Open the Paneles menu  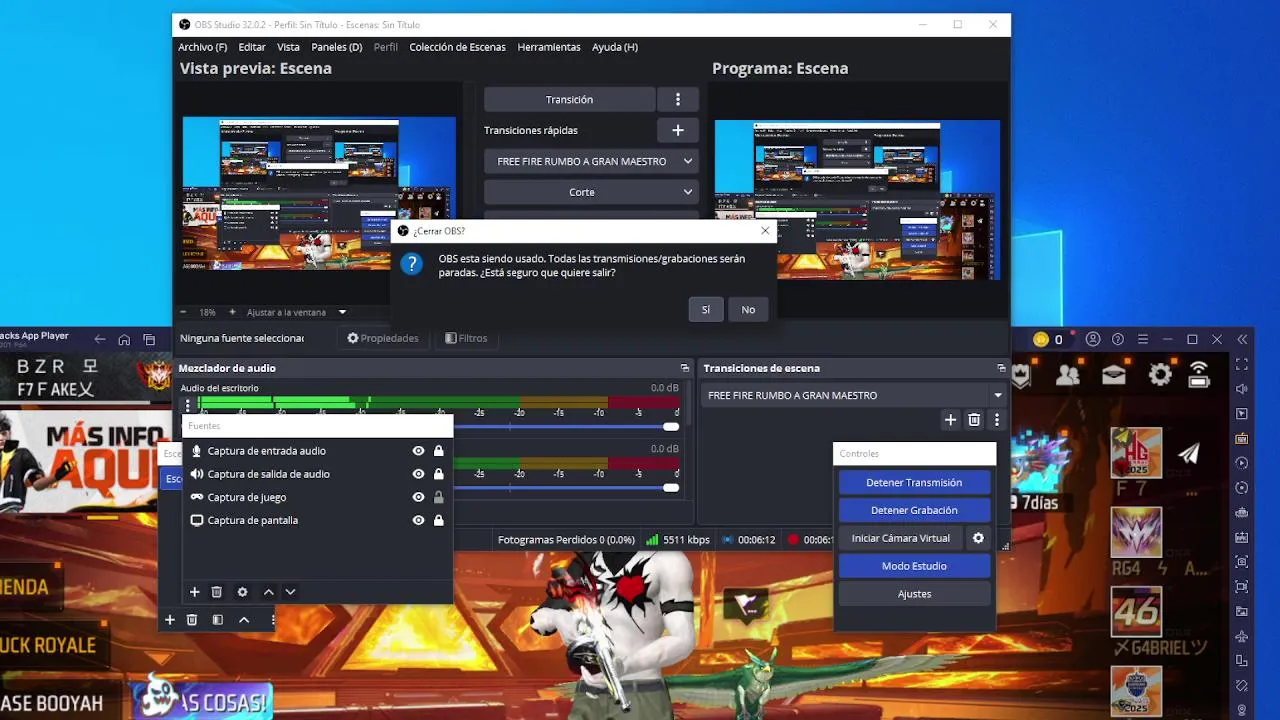[336, 47]
